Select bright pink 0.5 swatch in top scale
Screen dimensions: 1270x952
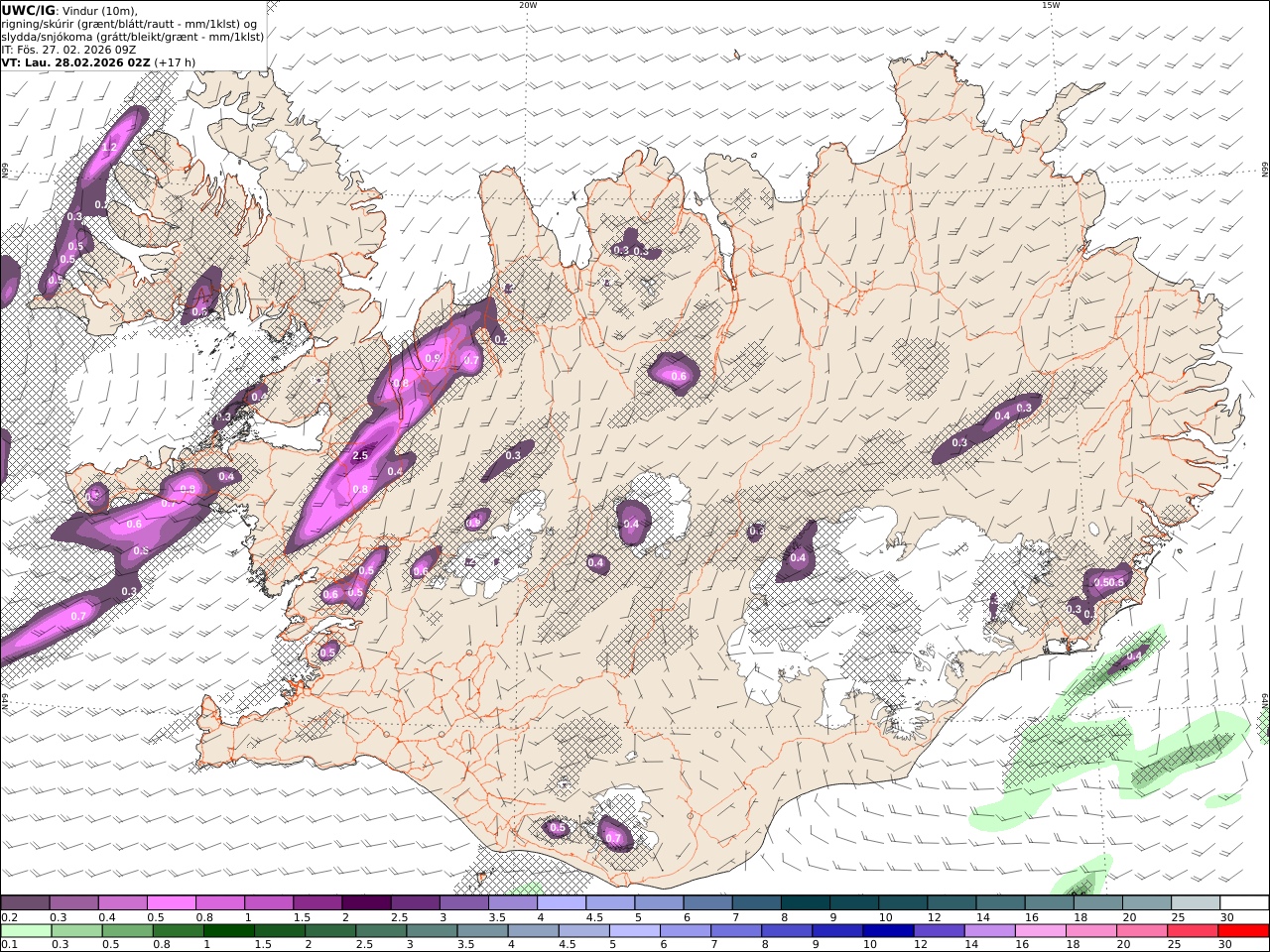[x=172, y=903]
